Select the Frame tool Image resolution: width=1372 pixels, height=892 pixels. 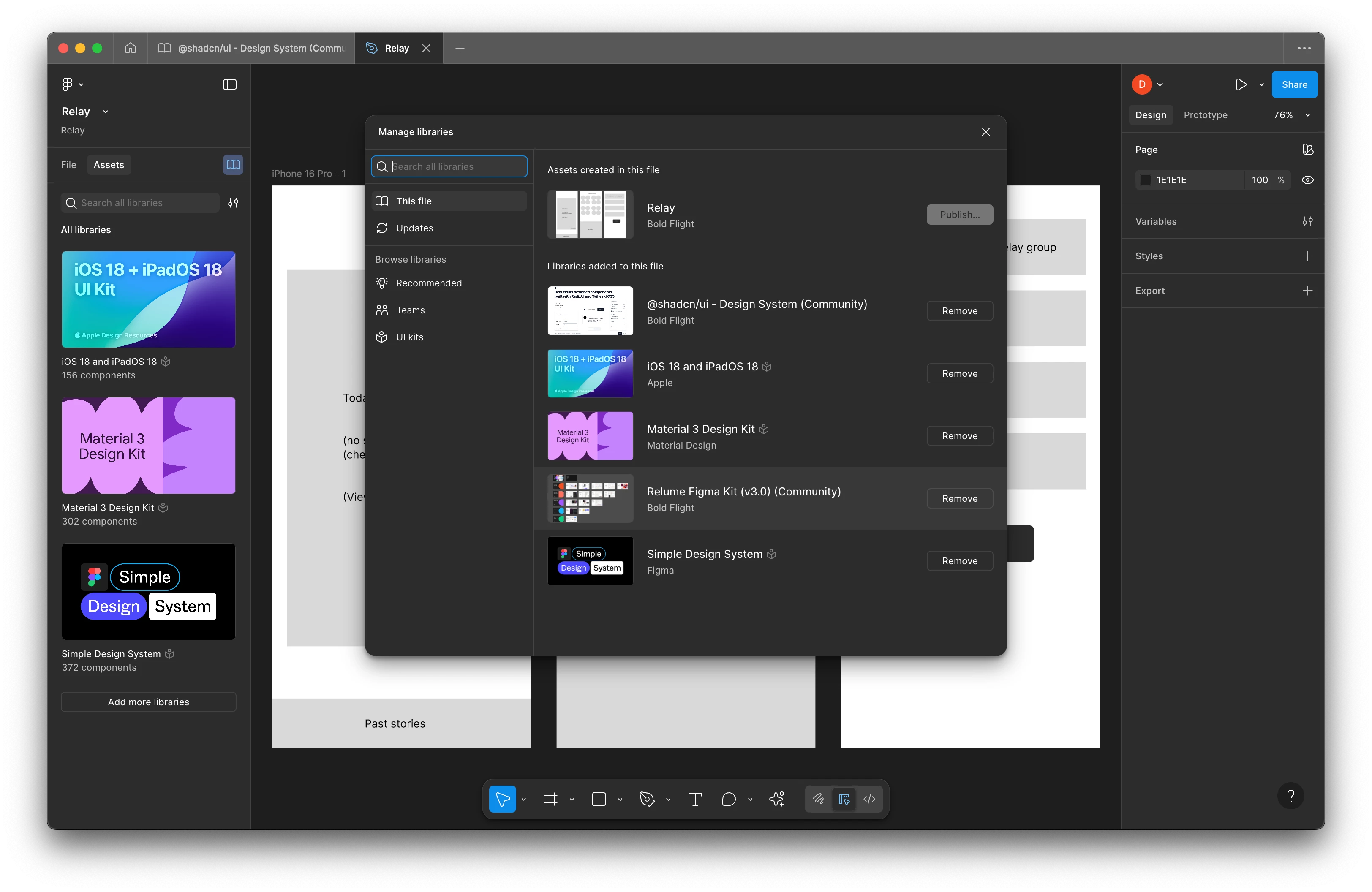point(550,799)
